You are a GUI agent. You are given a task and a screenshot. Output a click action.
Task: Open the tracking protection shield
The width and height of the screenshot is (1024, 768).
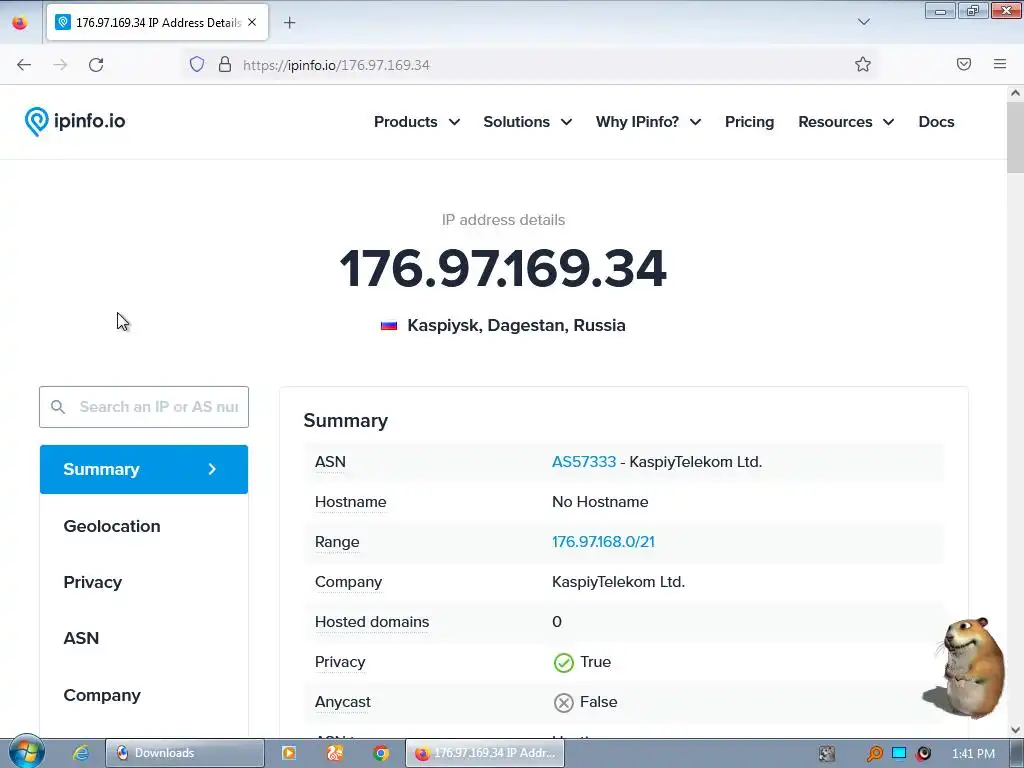click(197, 64)
